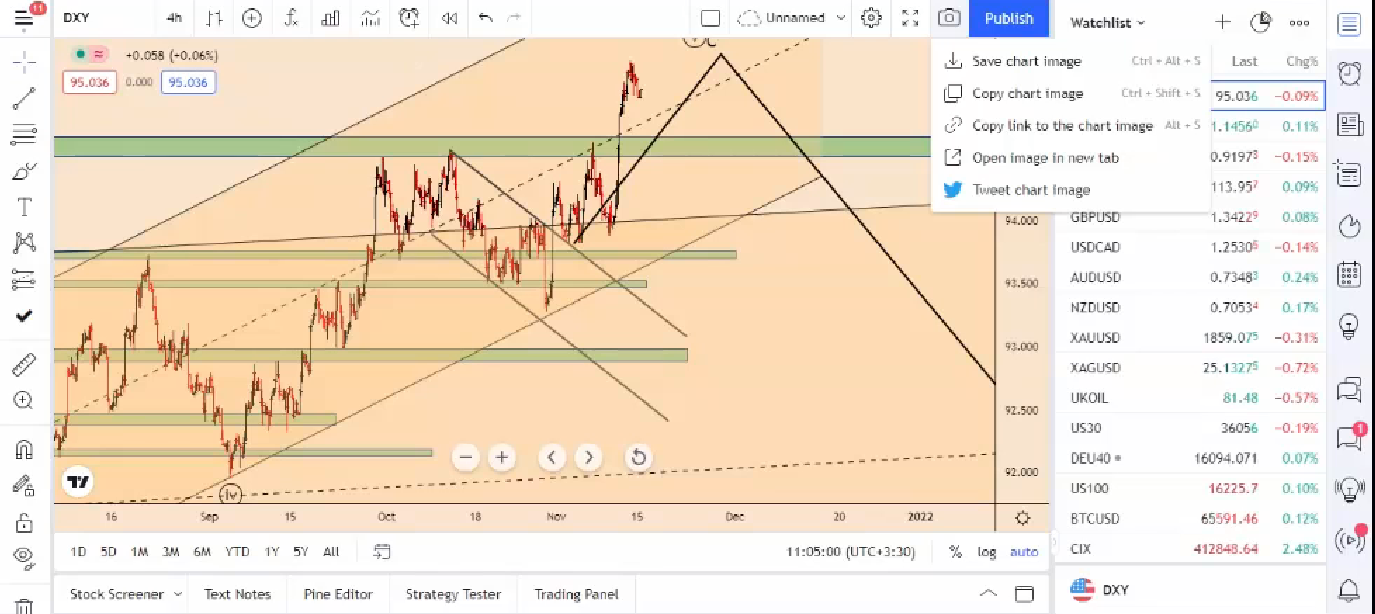Viewport: 1375px width, 614px height.
Task: Open the Replay rewind icon
Action: [x=450, y=18]
